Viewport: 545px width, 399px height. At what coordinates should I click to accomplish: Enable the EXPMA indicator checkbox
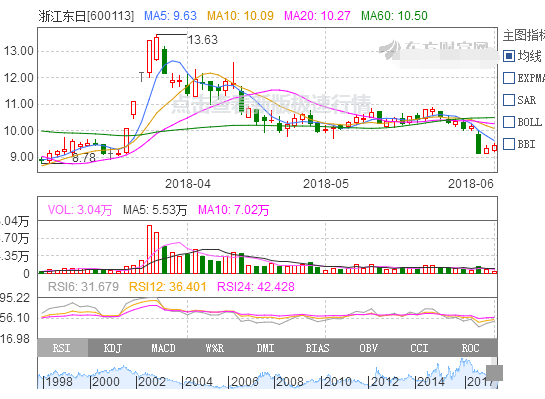509,78
